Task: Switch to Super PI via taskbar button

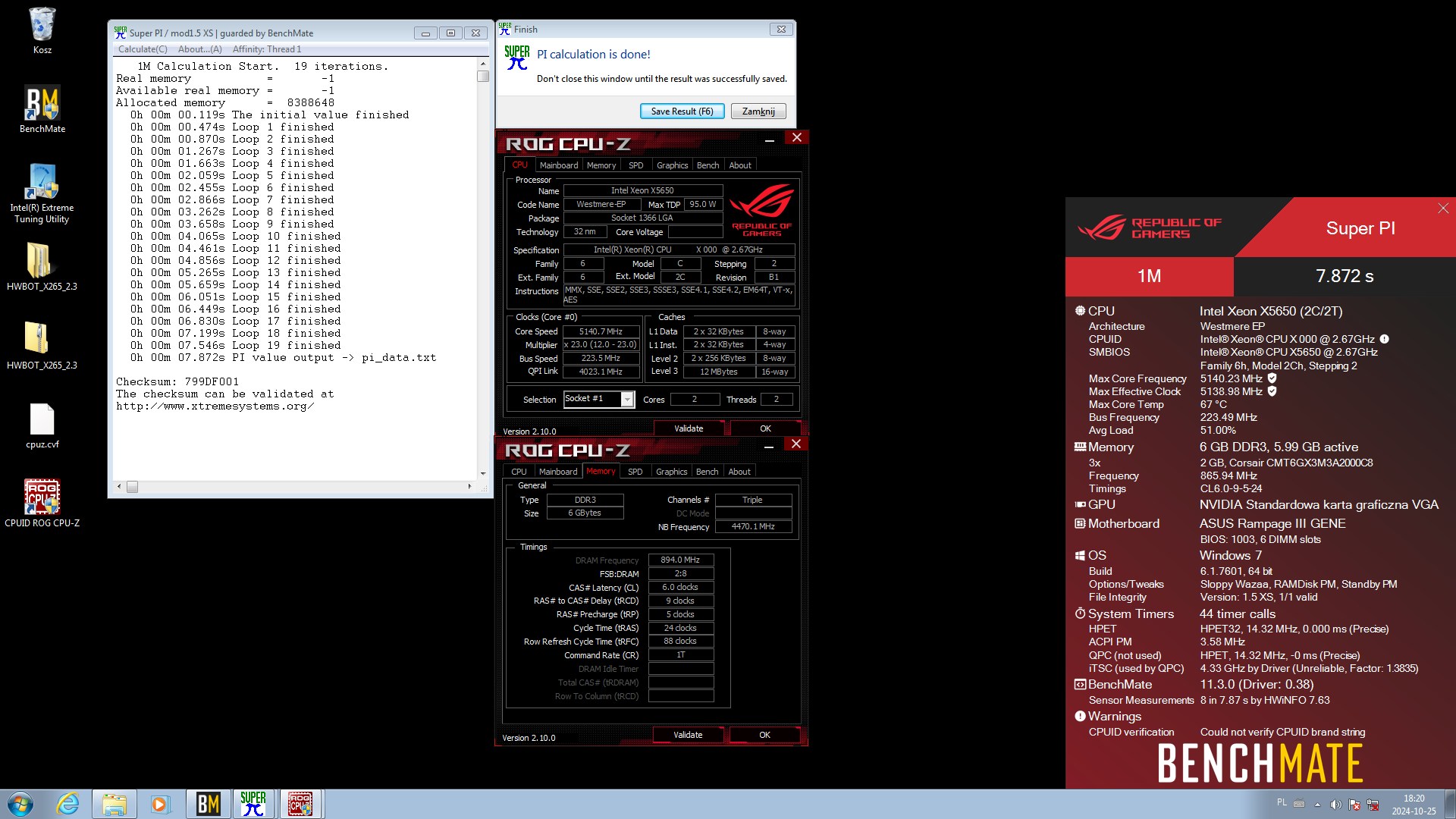Action: tap(253, 804)
